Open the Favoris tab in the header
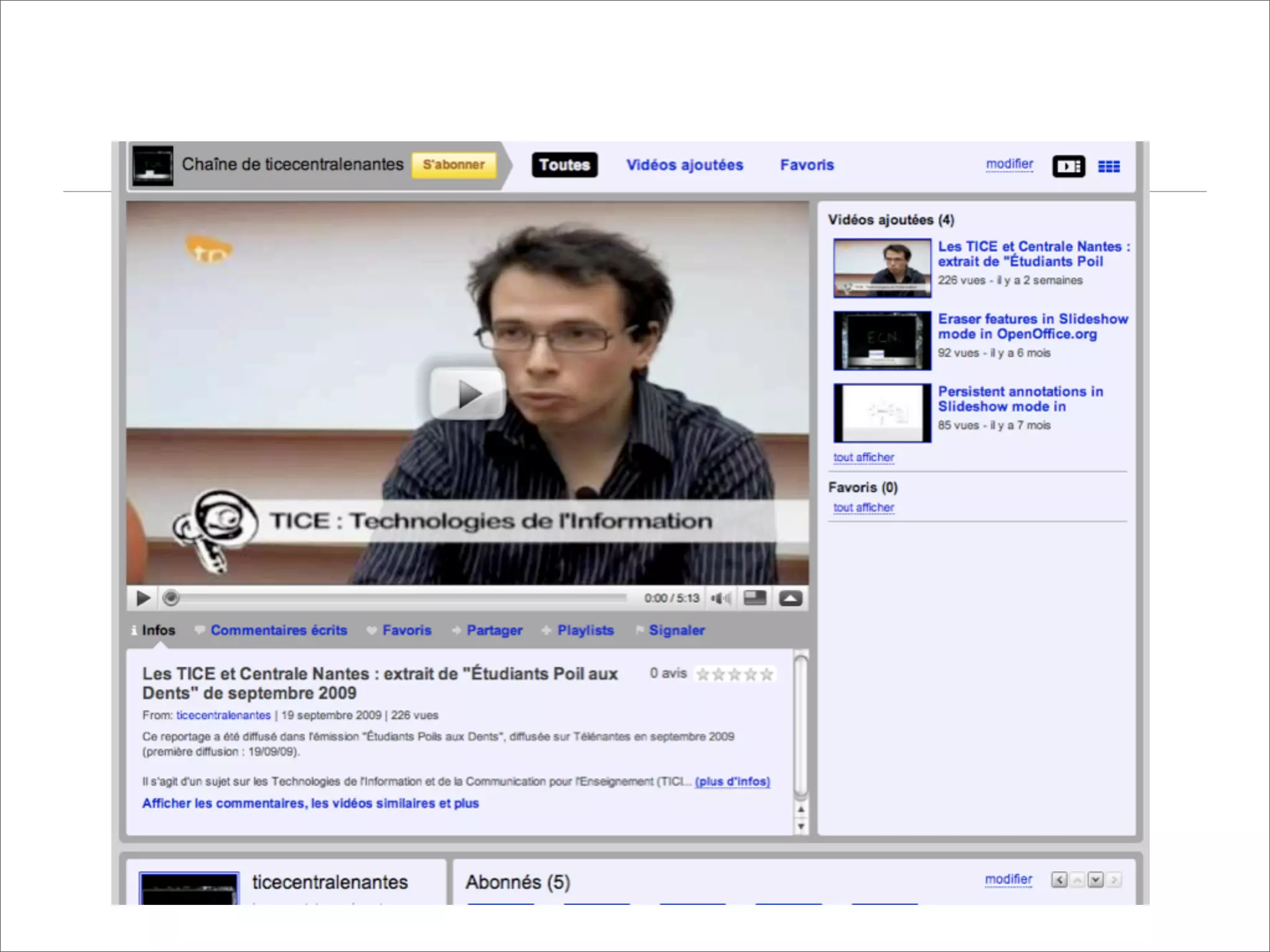 point(807,165)
